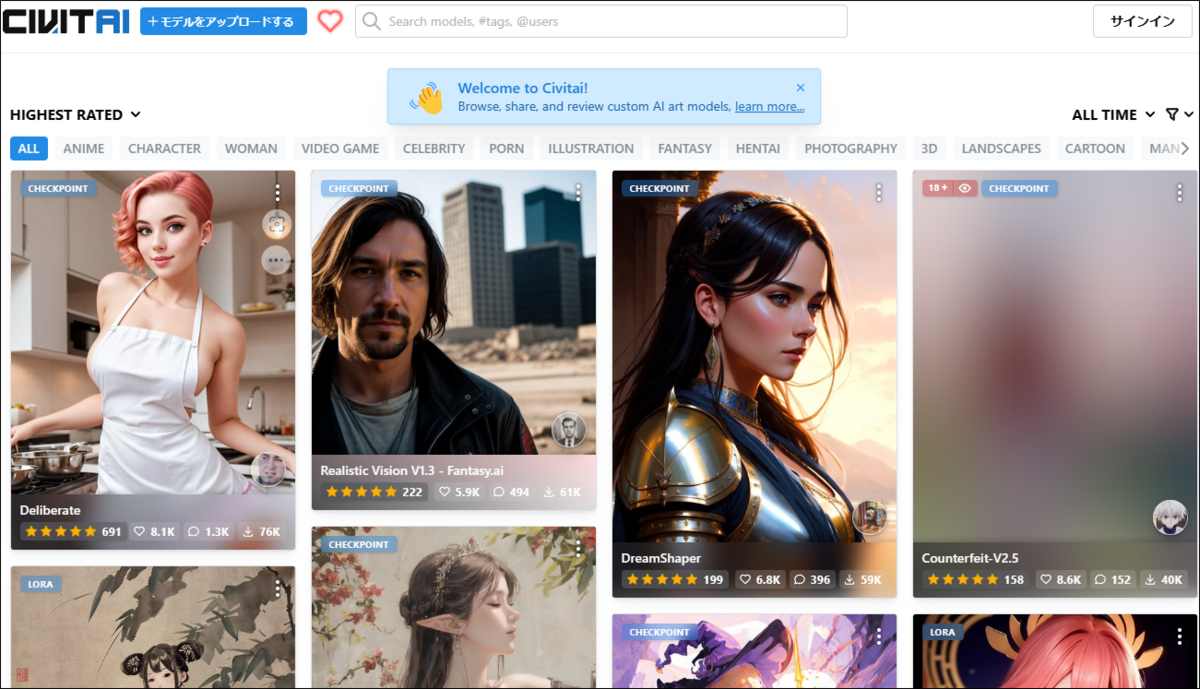Screen dimensions: 1200x689
Task: Open three-dot menu on Counterfeit-V2.5 card
Action: [x=1179, y=192]
